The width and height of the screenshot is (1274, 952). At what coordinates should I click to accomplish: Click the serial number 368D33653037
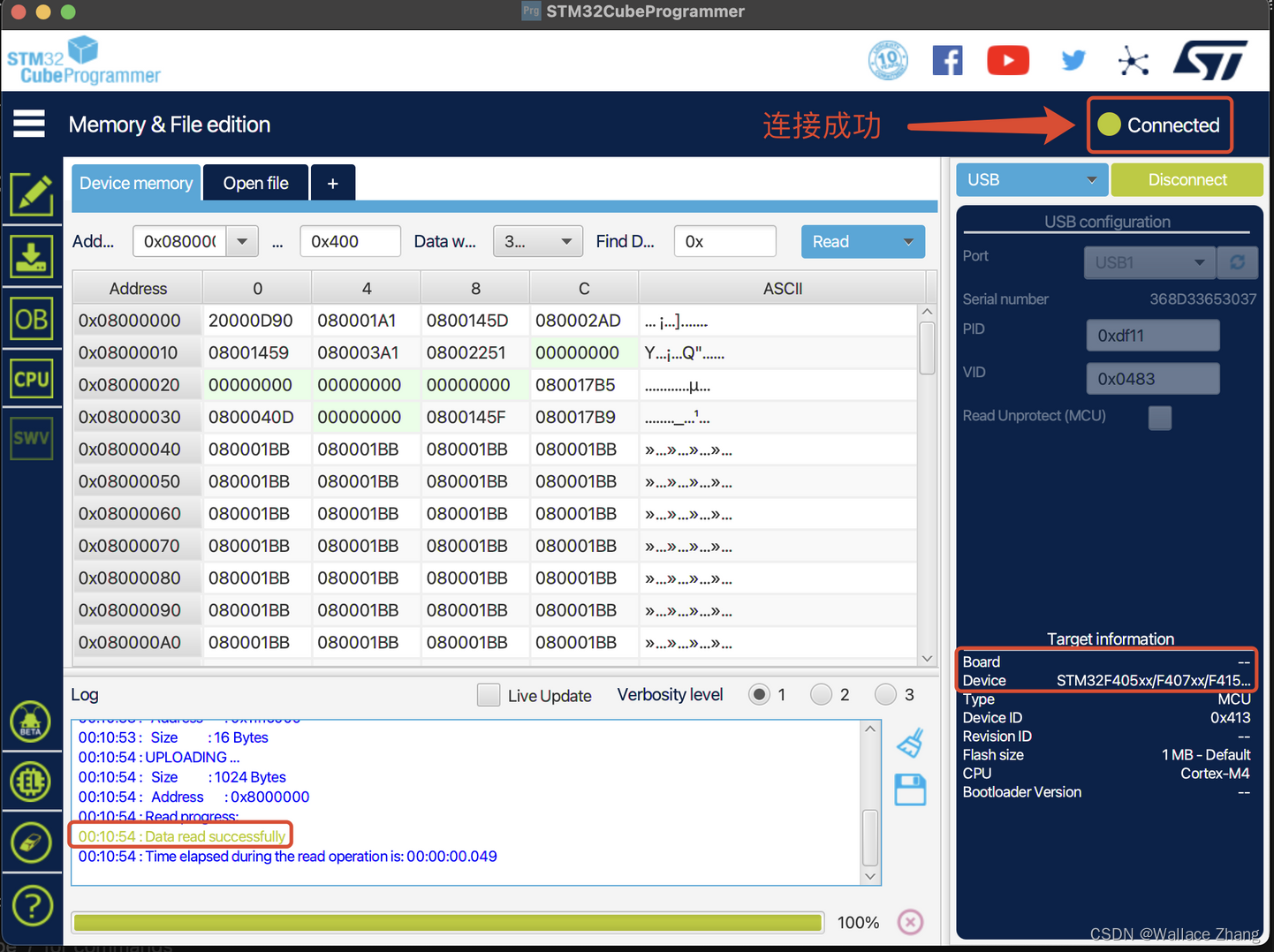point(1202,299)
